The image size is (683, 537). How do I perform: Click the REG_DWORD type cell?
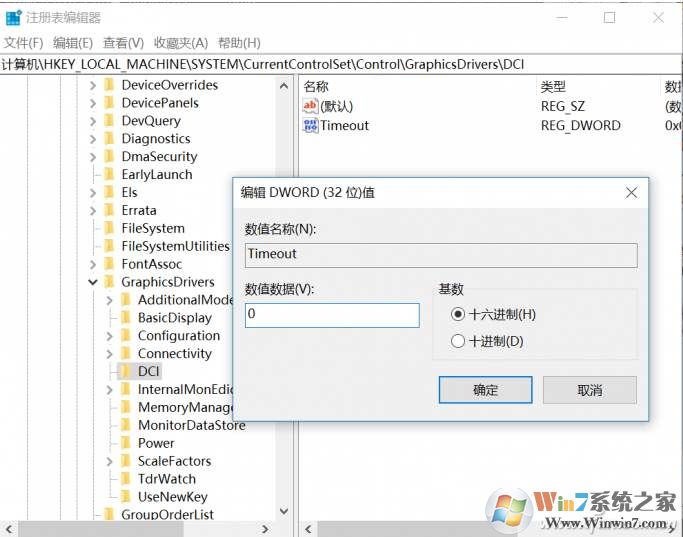tap(581, 125)
